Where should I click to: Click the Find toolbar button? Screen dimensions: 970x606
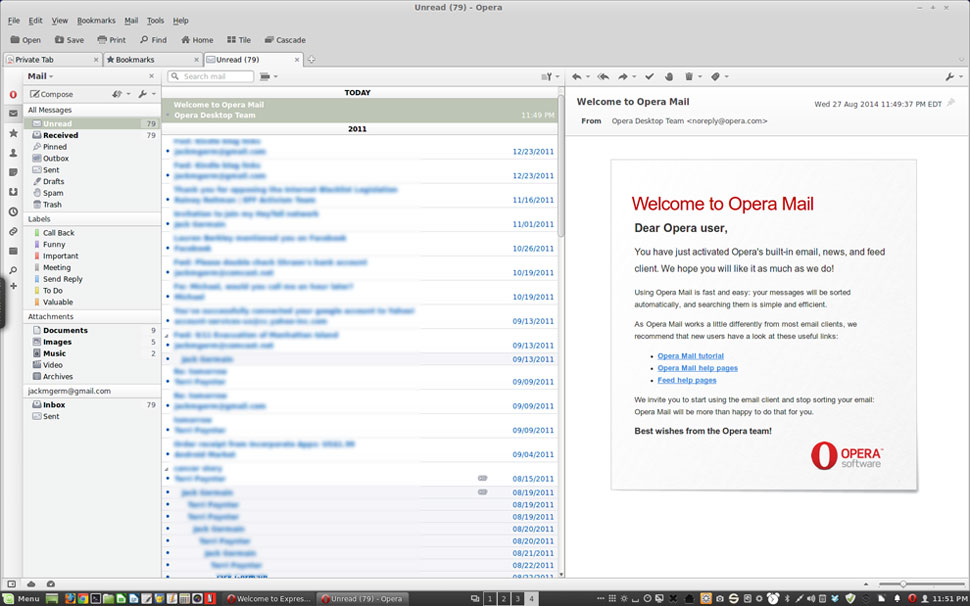[153, 40]
